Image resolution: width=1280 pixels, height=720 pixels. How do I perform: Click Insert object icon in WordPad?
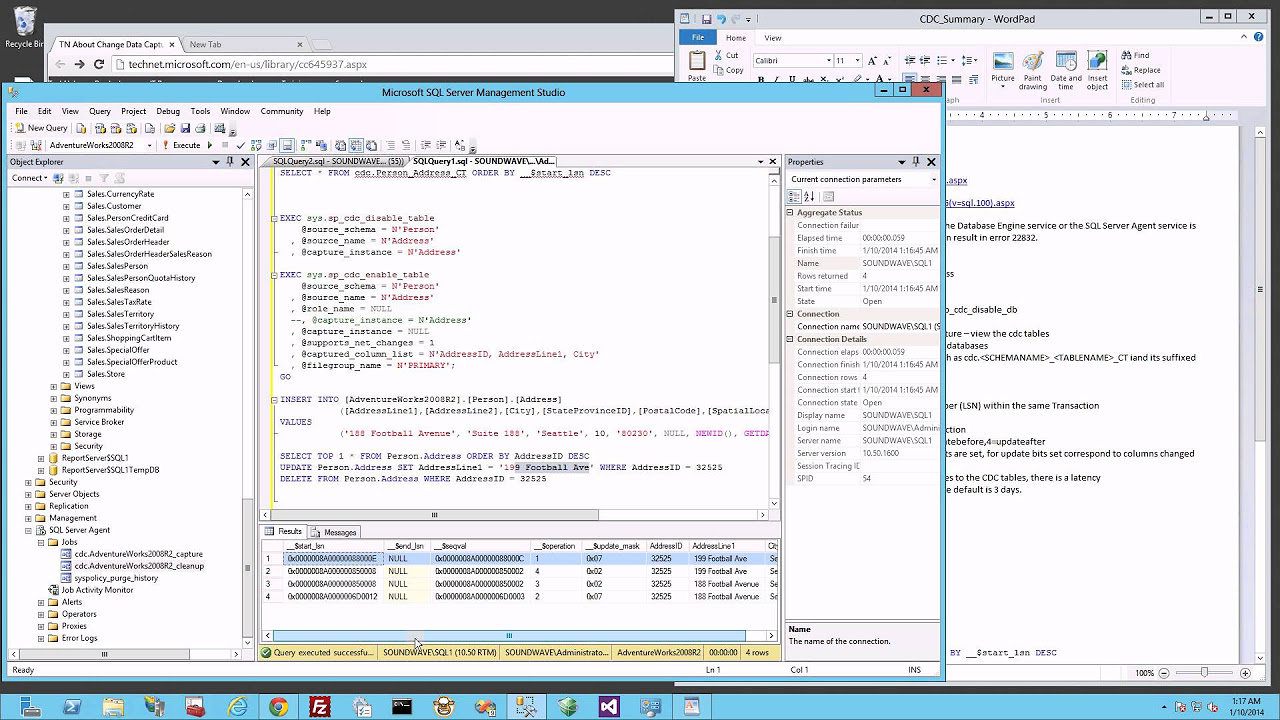click(1097, 70)
